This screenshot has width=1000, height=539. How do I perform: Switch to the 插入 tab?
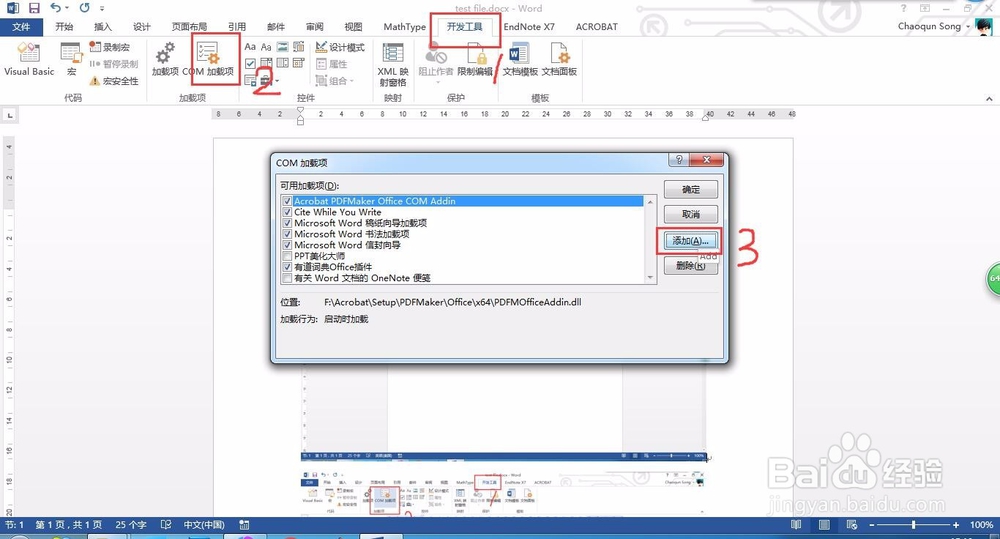click(x=102, y=26)
